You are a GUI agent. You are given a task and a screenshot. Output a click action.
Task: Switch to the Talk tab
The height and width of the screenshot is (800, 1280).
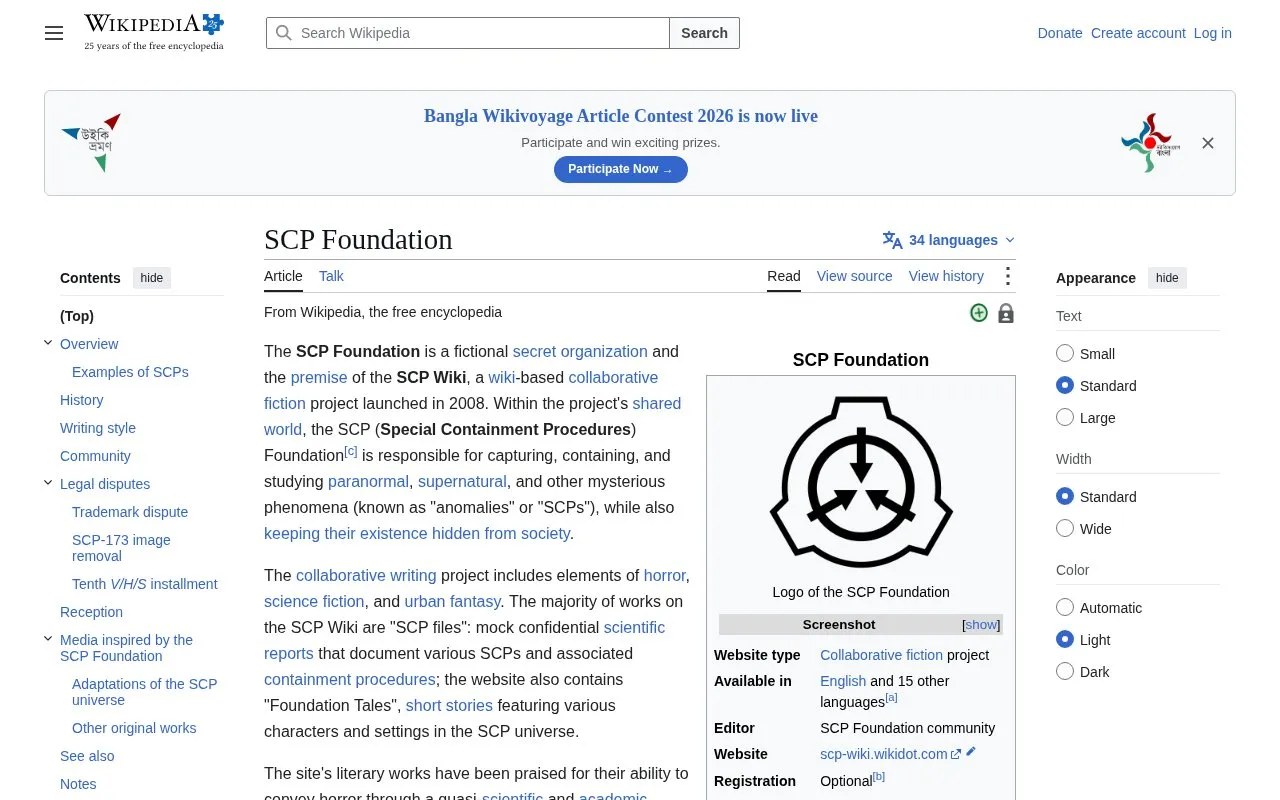(x=331, y=276)
